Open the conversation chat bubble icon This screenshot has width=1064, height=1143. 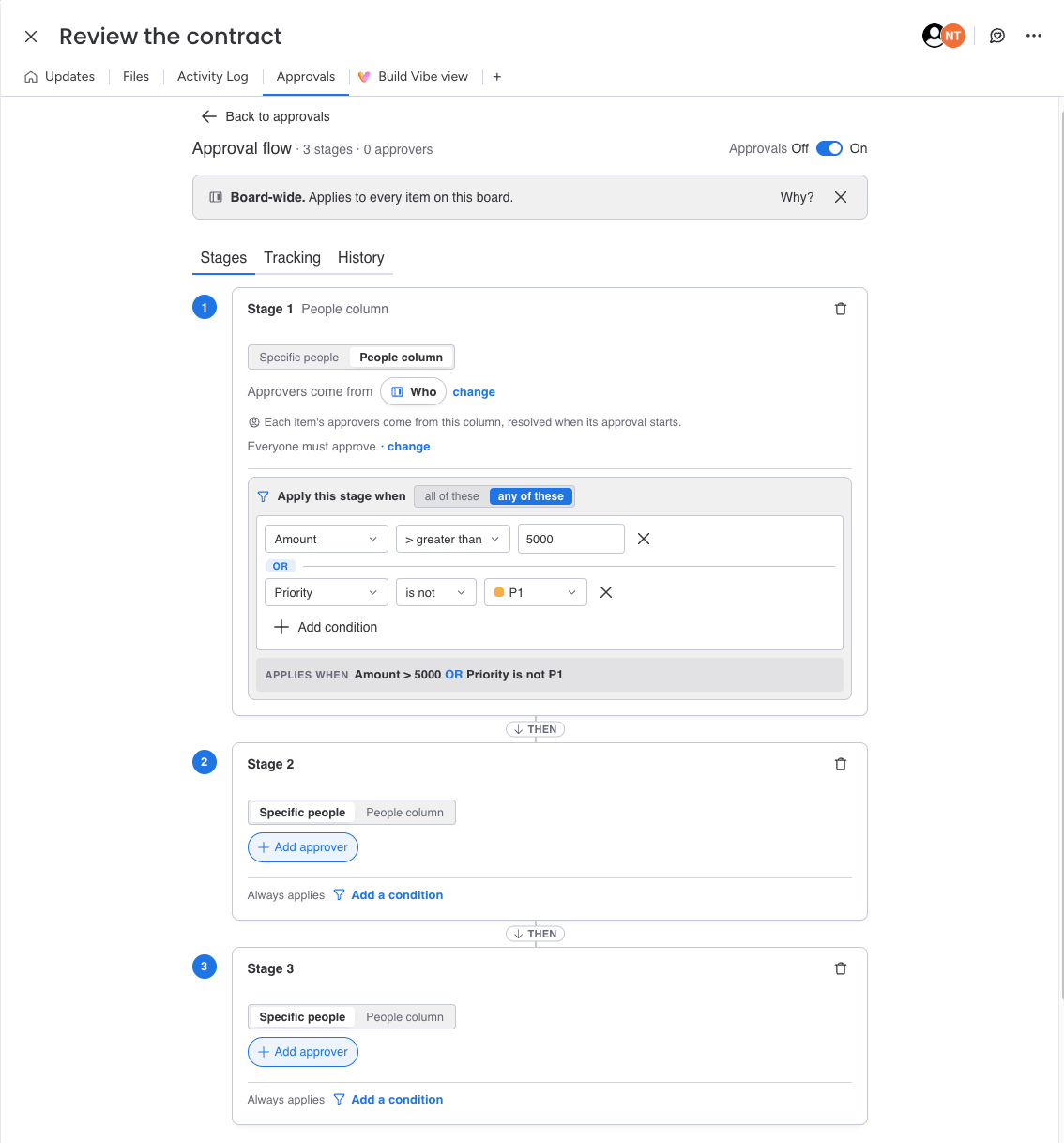[997, 36]
